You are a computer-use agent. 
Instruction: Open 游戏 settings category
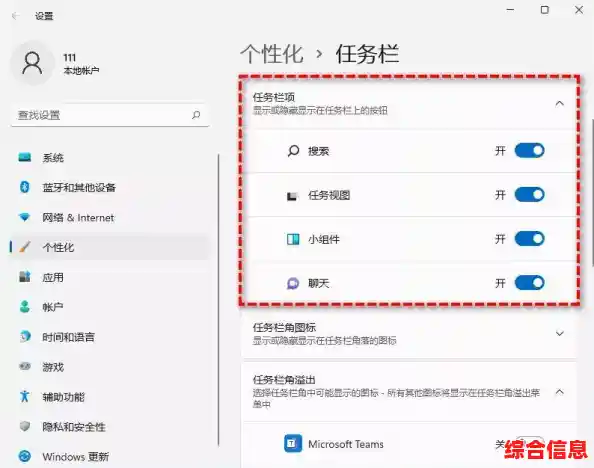click(x=110, y=367)
